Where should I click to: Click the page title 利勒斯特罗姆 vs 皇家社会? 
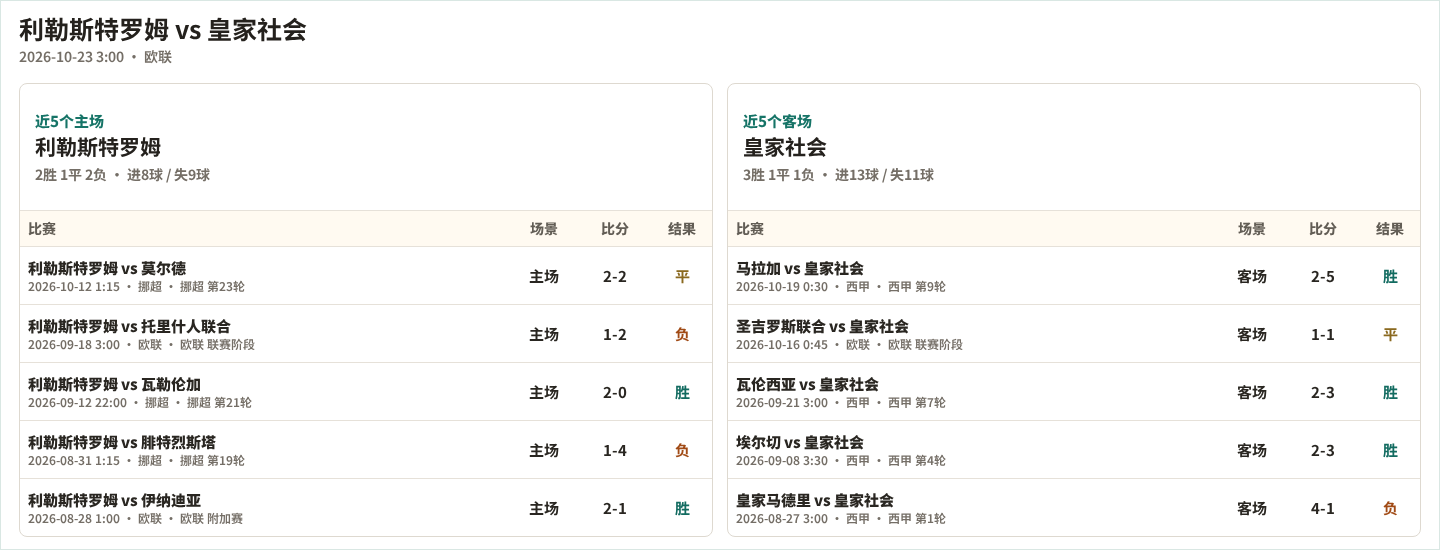coord(163,30)
